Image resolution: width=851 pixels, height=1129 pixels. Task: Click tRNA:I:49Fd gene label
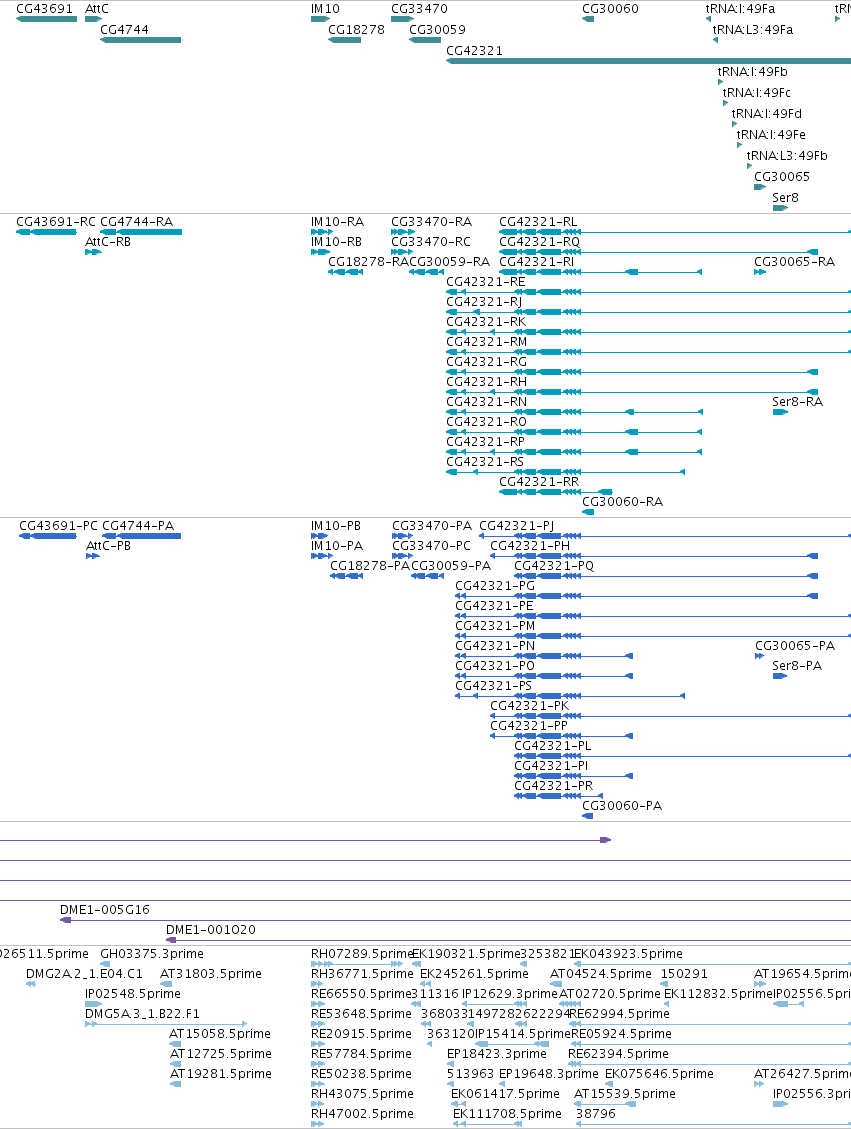767,113
